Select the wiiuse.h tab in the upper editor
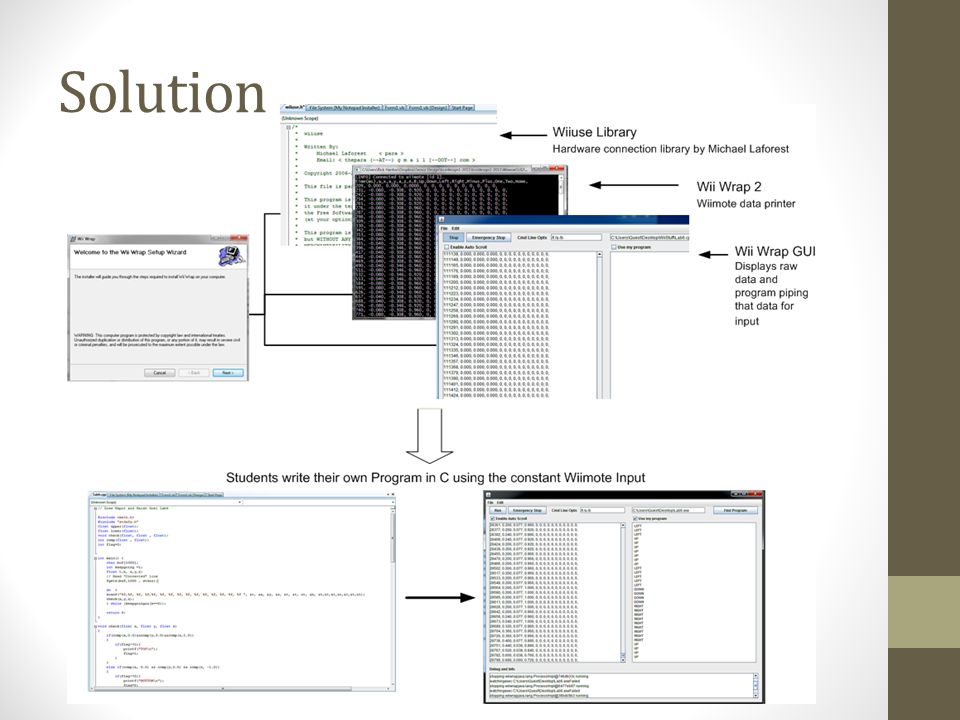Viewport: 960px width, 720px height. (x=293, y=107)
